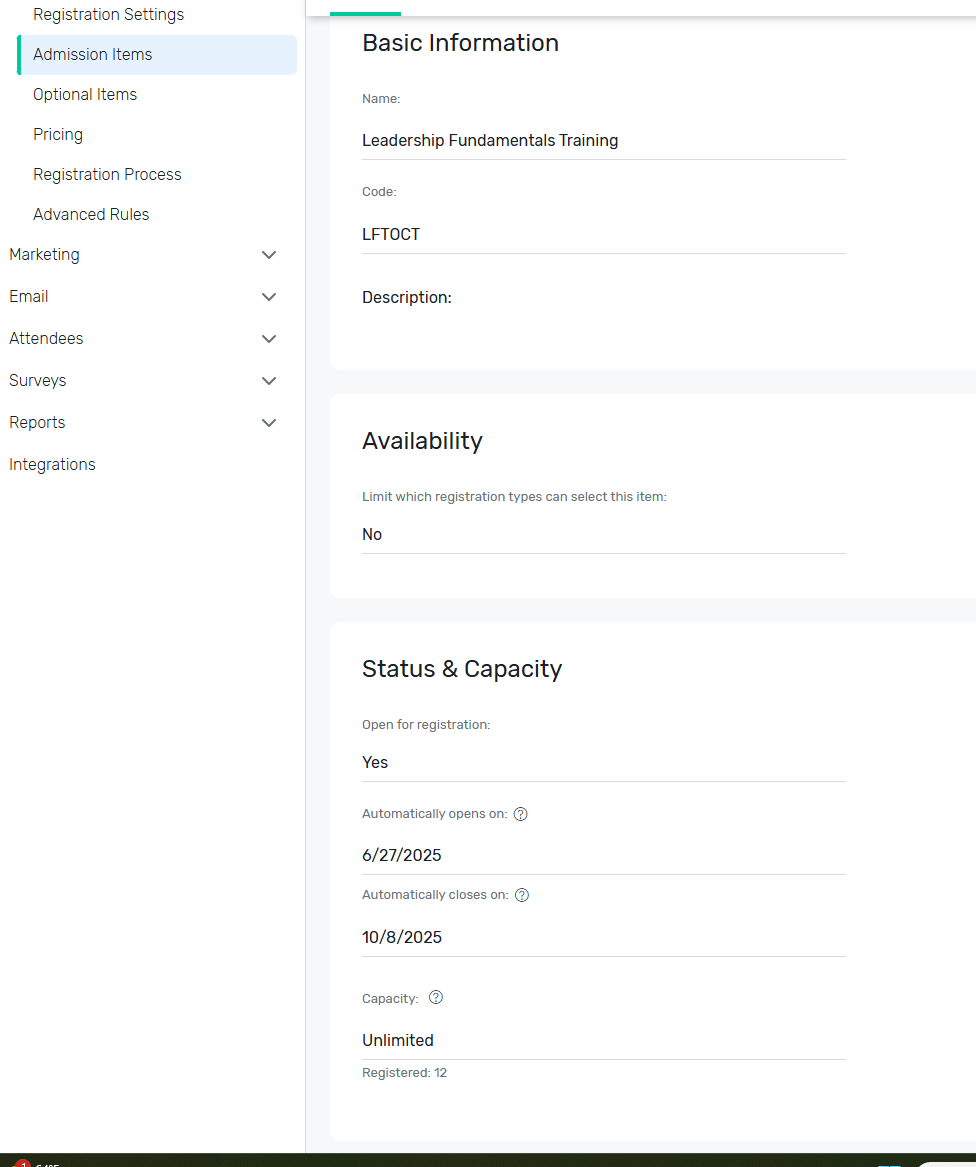The width and height of the screenshot is (976, 1167).
Task: Open Advanced Rules in sidebar
Action: (x=91, y=215)
